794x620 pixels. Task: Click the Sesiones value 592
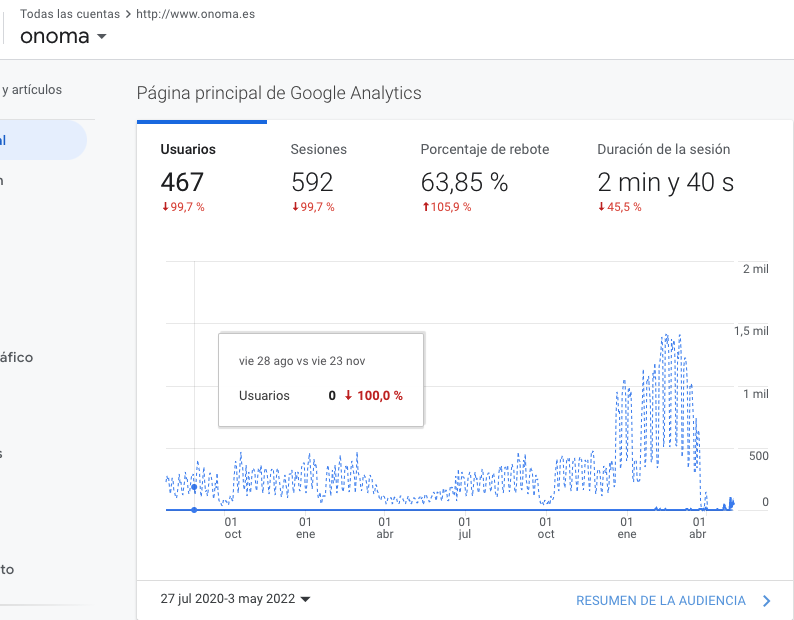point(312,182)
